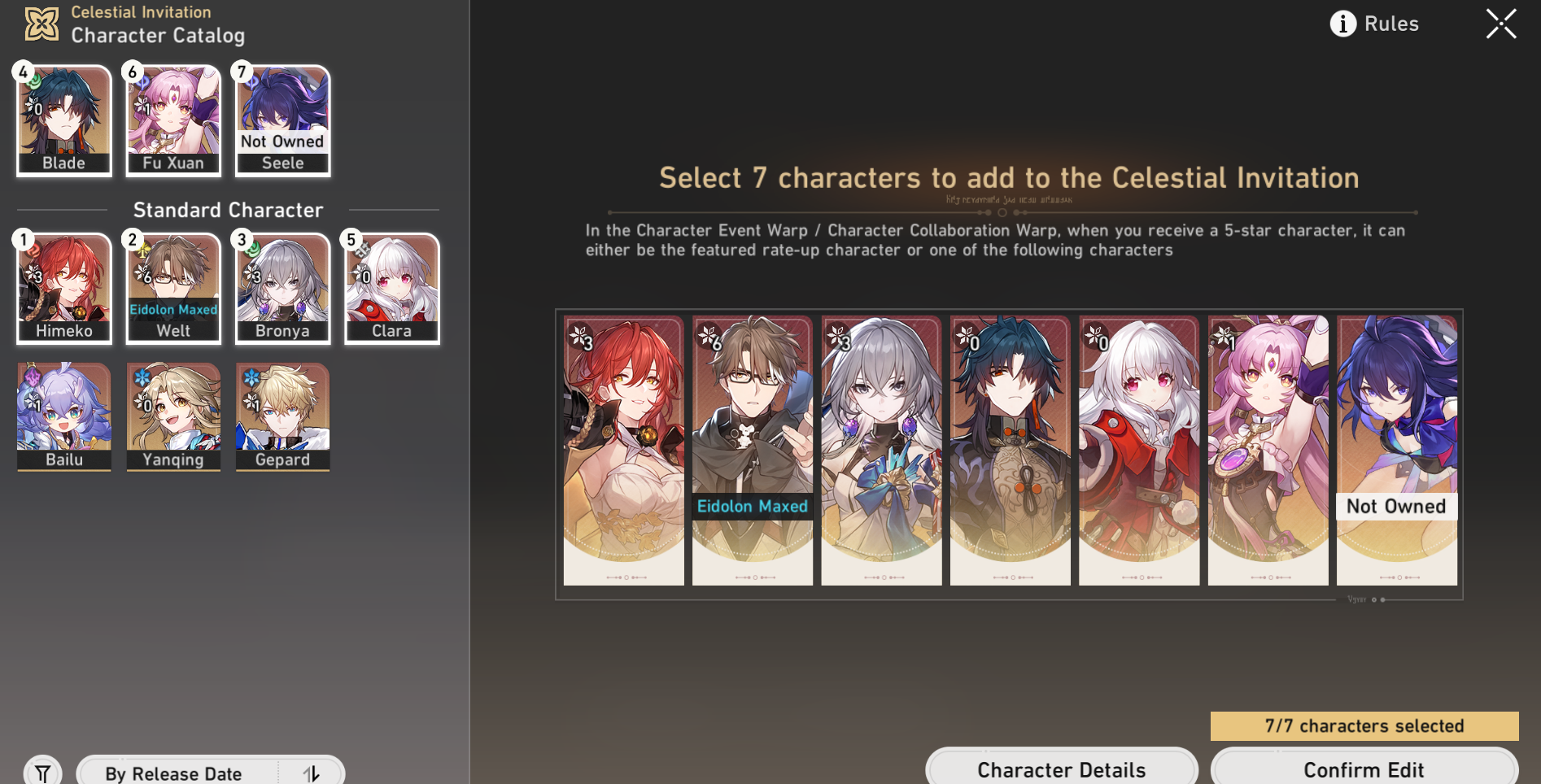Select Bronya's large card in the selected row
Screen dimensions: 1541x784
coord(881,451)
